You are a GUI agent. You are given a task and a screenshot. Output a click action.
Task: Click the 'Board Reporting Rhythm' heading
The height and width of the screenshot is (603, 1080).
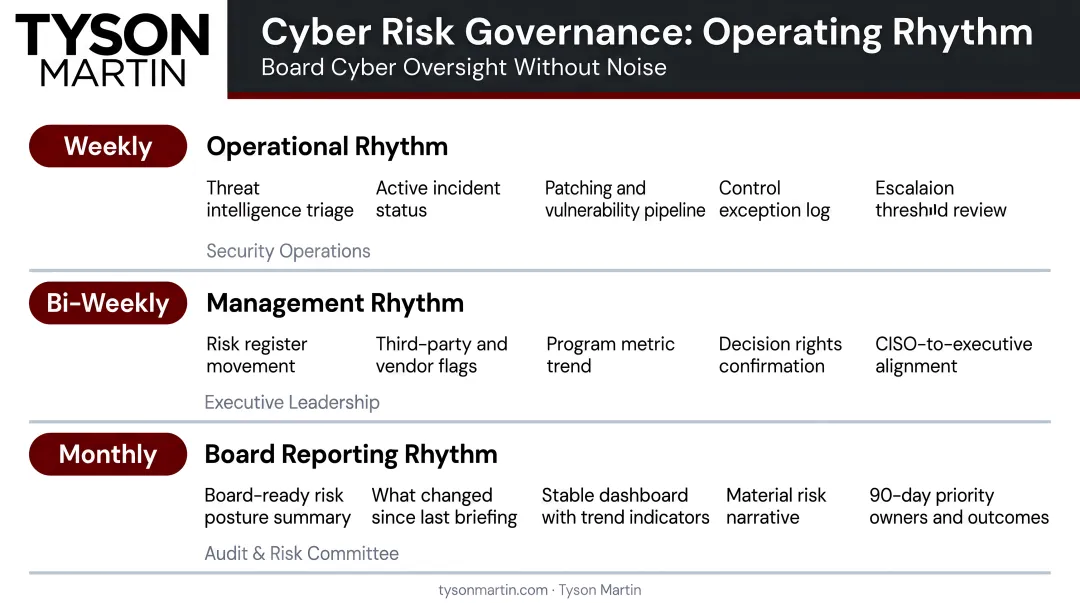pos(351,454)
